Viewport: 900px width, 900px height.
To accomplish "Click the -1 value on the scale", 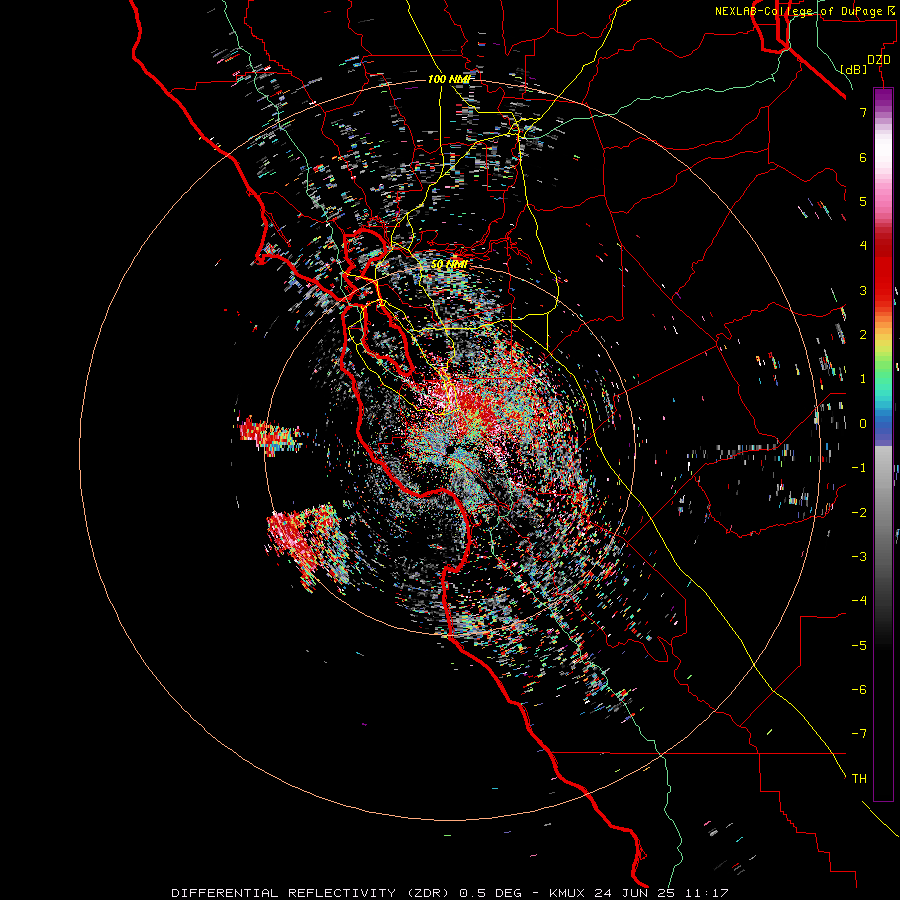I will tap(859, 468).
